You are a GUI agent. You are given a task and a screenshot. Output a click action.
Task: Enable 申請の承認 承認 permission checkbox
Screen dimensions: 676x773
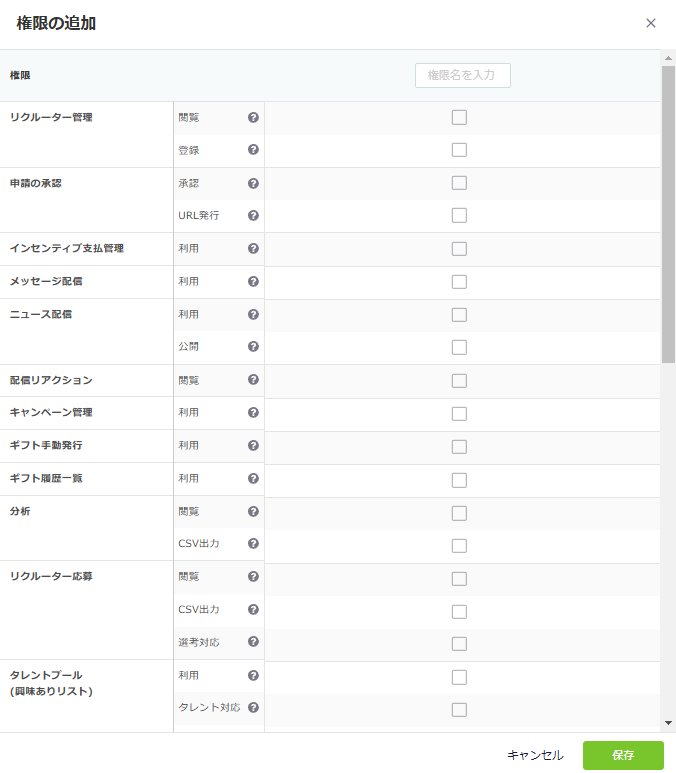click(x=459, y=183)
